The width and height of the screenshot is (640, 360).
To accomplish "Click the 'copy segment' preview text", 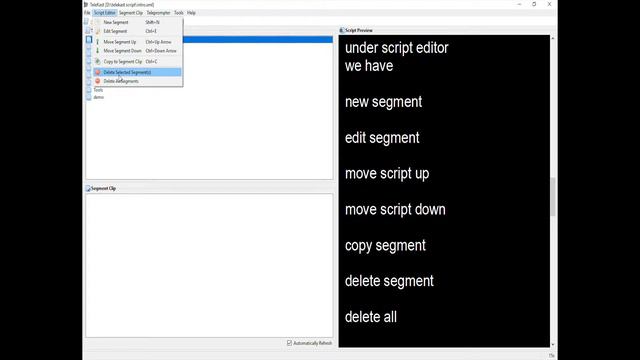I will pyautogui.click(x=385, y=246).
